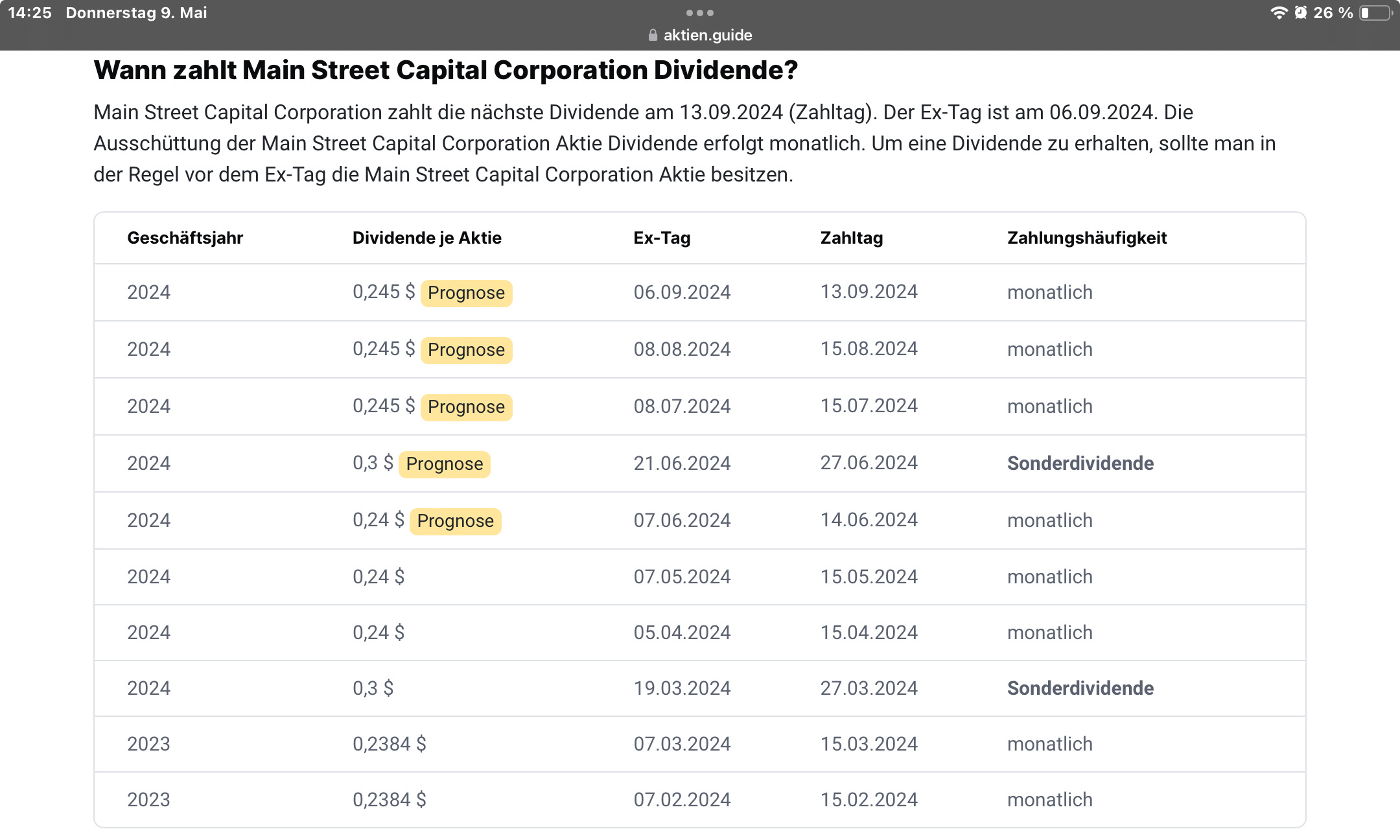Click the Ex-Tag 19.03.2024 cell
The height and width of the screenshot is (840, 1400).
(x=682, y=688)
